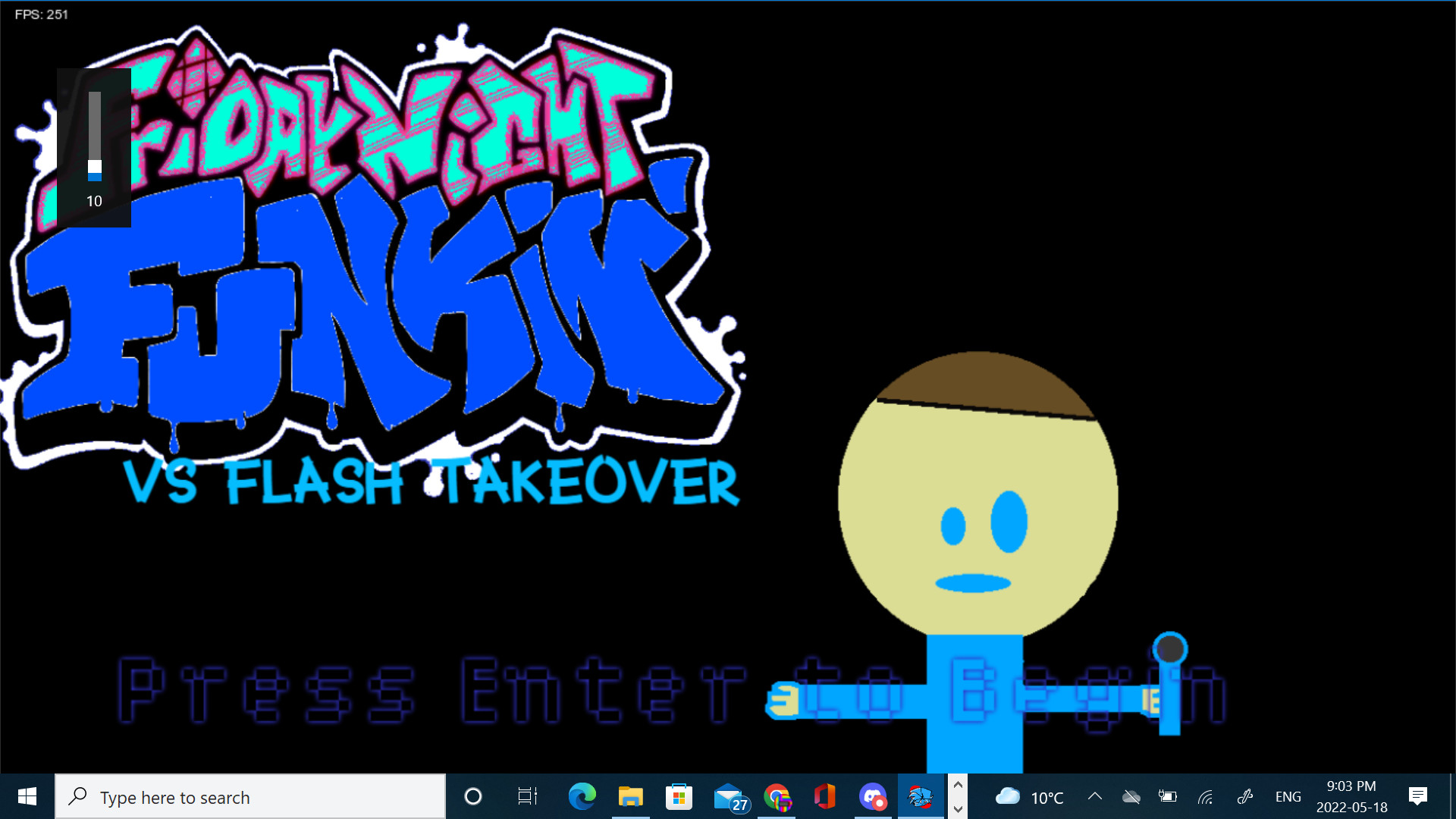Check battery status tray icon
Viewport: 1456px width, 819px height.
point(1168,796)
